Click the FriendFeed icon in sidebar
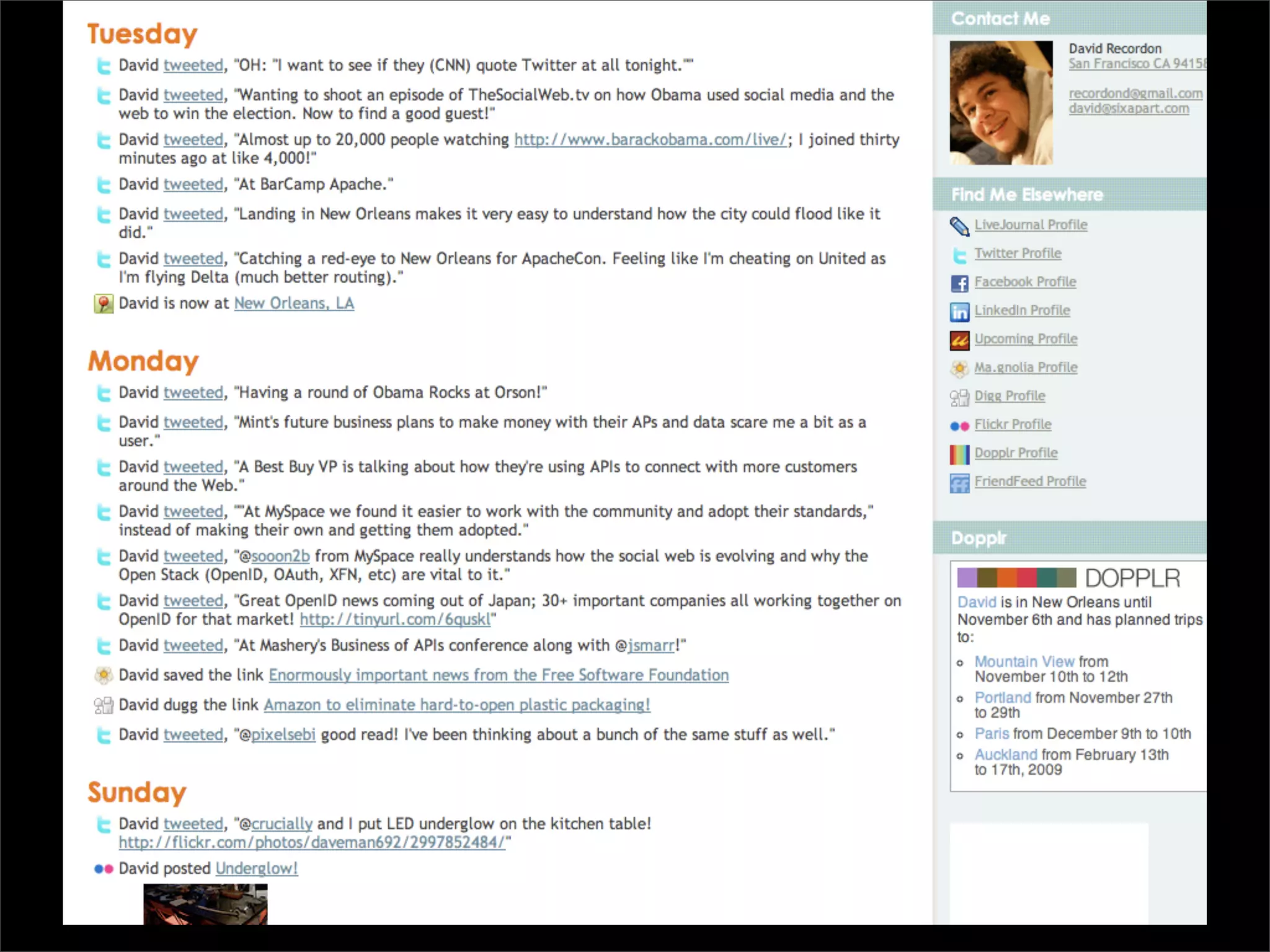This screenshot has height=952, width=1270. [x=959, y=483]
